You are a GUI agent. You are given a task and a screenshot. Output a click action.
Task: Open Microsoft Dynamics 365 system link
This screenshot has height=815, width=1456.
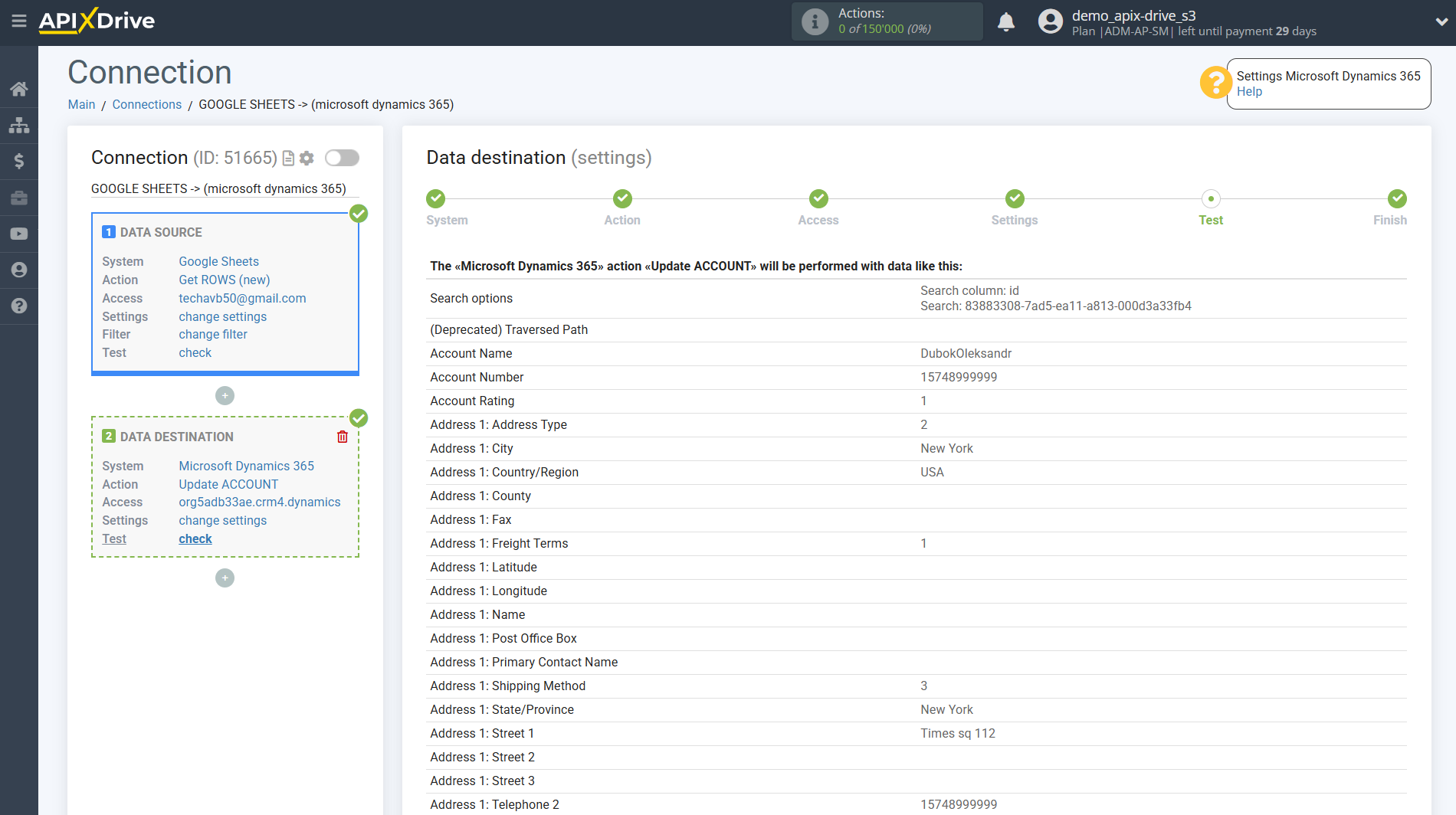246,466
